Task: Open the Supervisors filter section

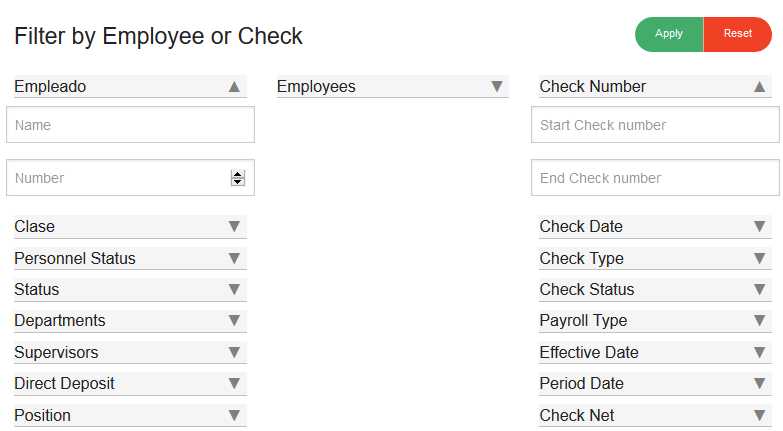Action: (234, 352)
